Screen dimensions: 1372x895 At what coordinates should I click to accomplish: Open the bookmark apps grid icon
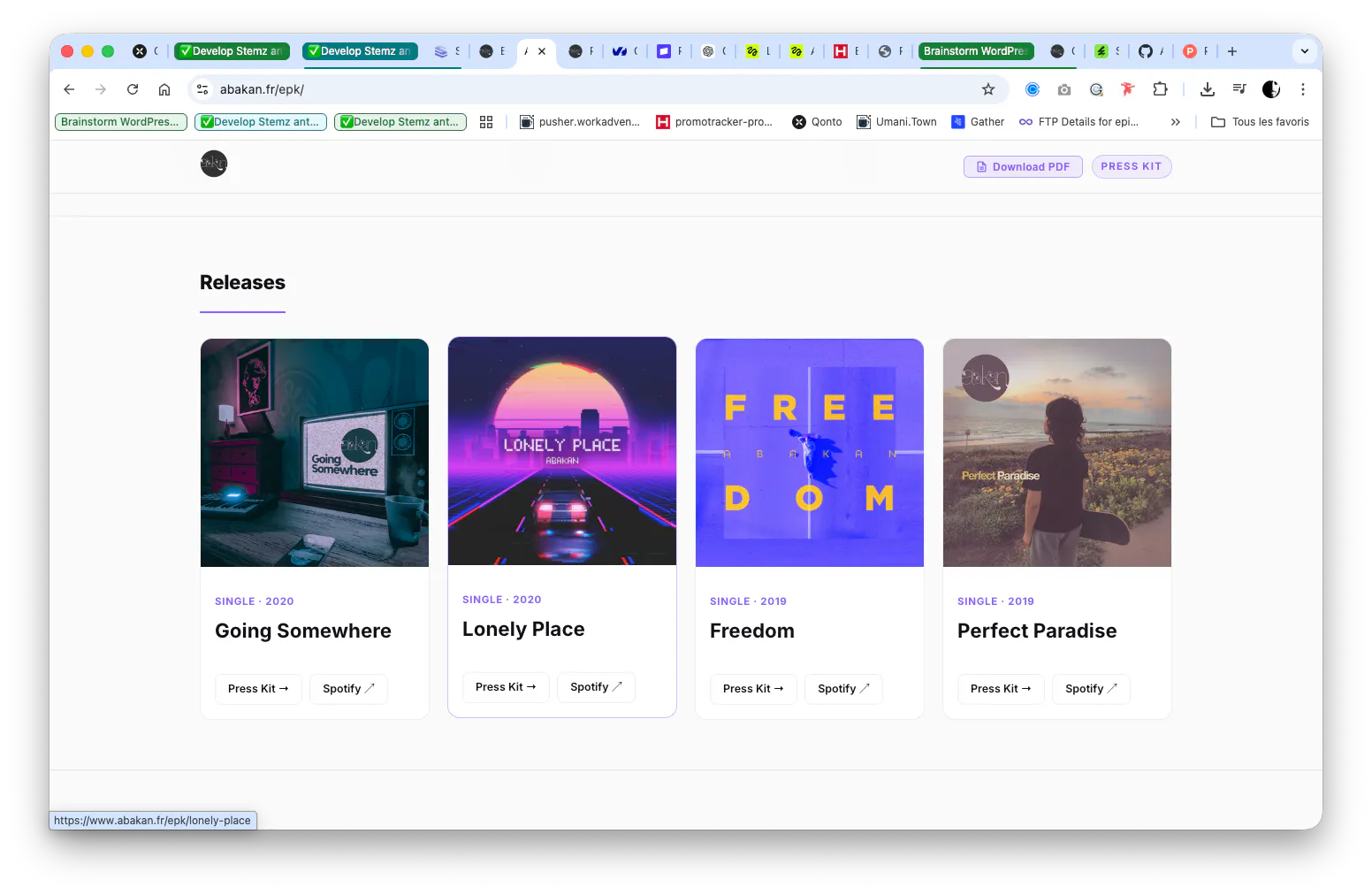(x=486, y=122)
